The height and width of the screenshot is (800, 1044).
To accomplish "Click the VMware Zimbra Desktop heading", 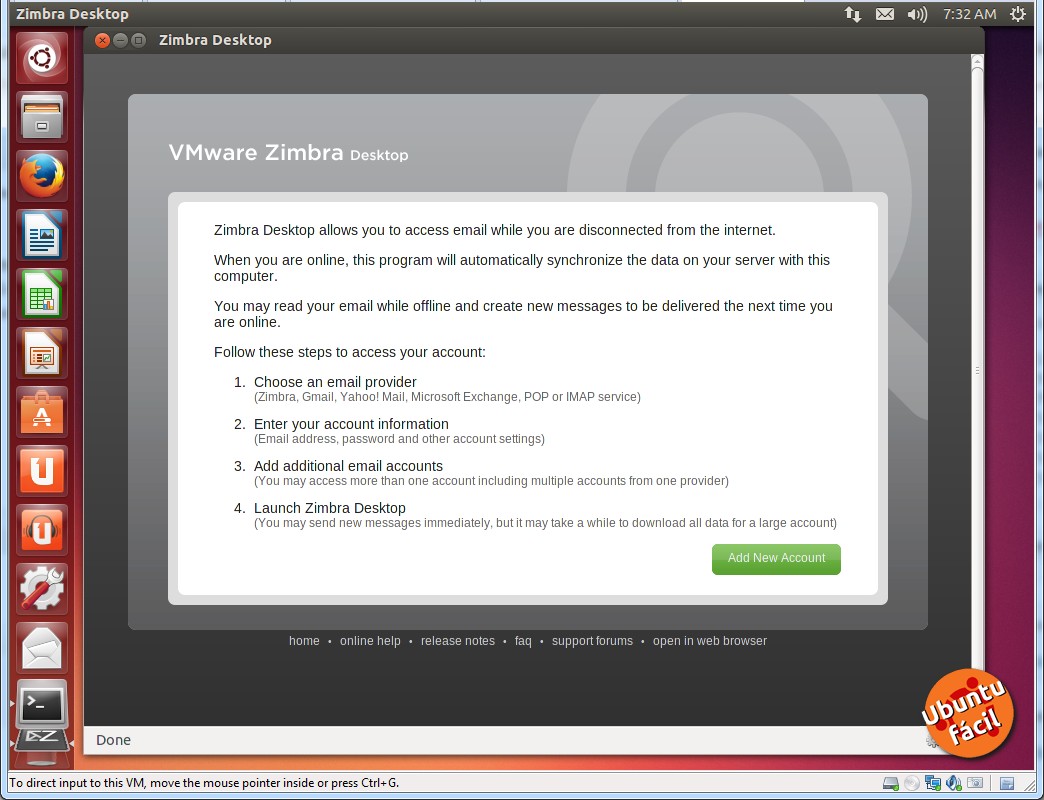I will pos(288,153).
